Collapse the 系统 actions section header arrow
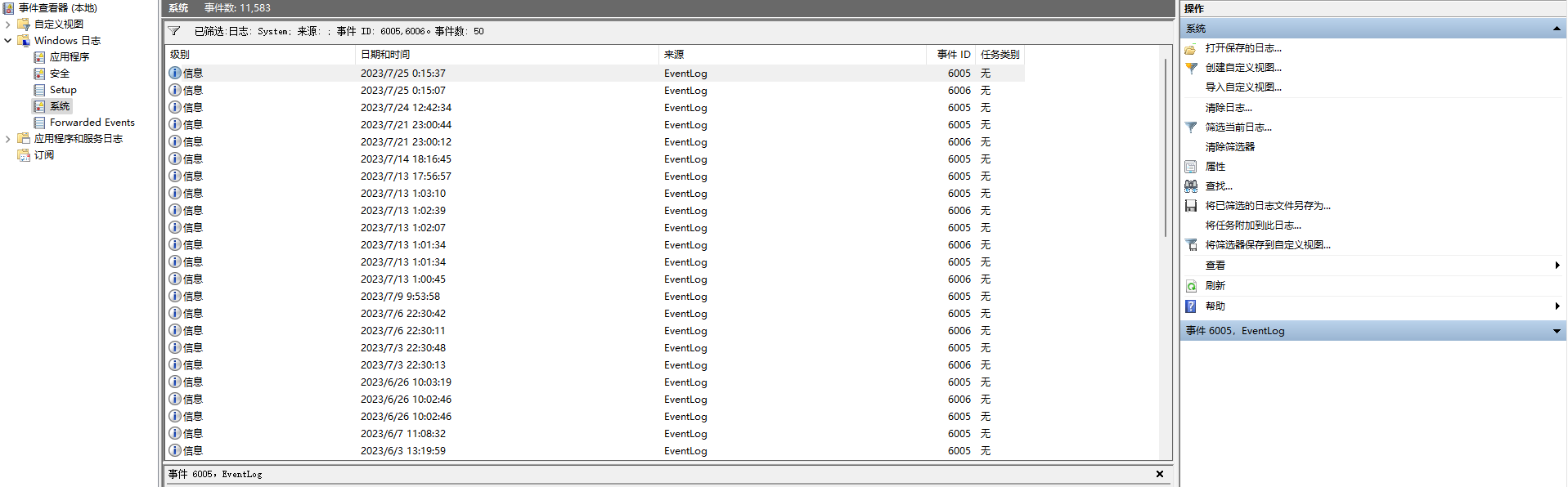1568x487 pixels. [x=1557, y=29]
